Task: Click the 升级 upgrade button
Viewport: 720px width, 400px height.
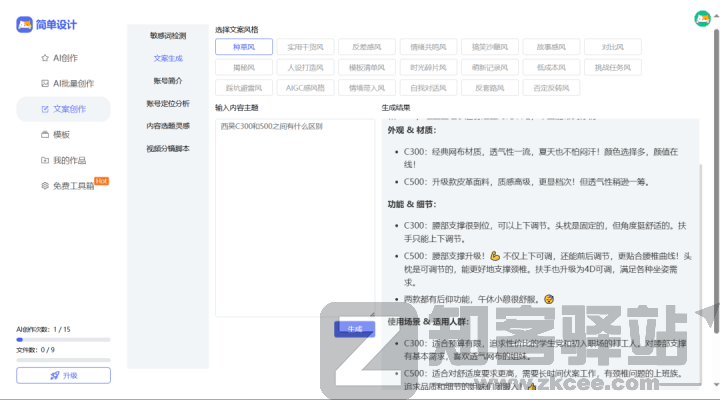Action: (x=63, y=375)
